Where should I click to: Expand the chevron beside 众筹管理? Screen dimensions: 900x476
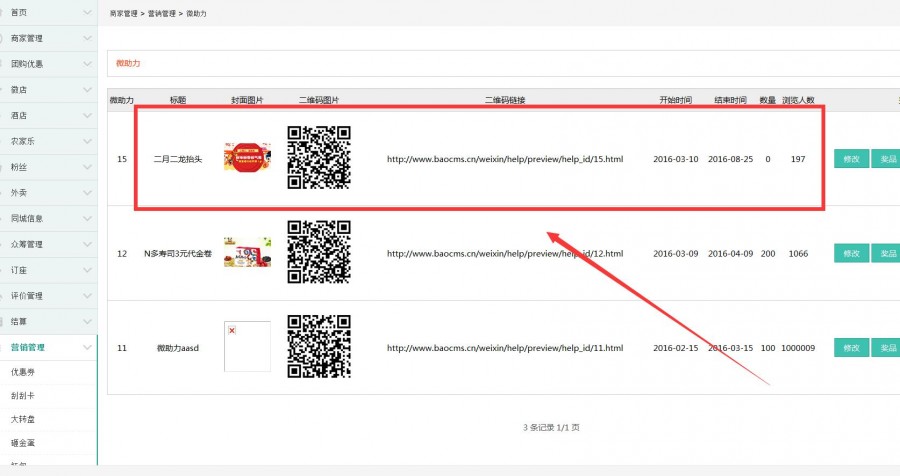point(87,244)
